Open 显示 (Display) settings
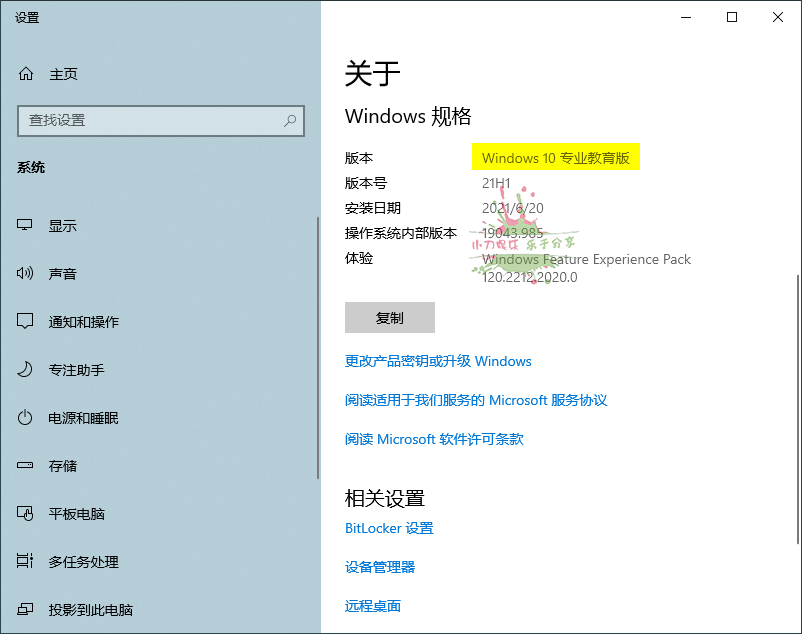 pyautogui.click(x=62, y=225)
